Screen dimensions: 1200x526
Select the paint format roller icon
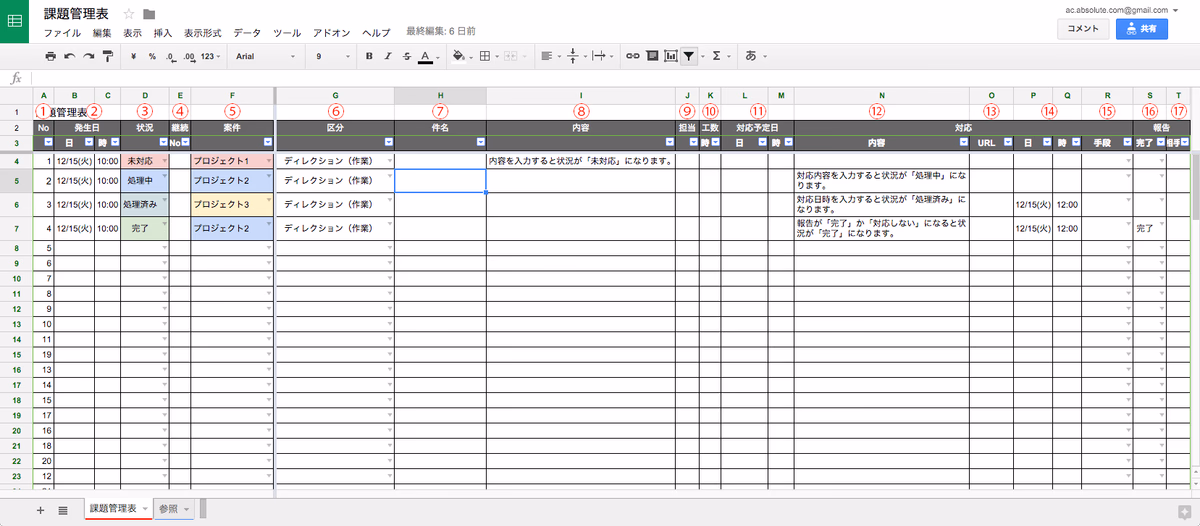click(107, 57)
